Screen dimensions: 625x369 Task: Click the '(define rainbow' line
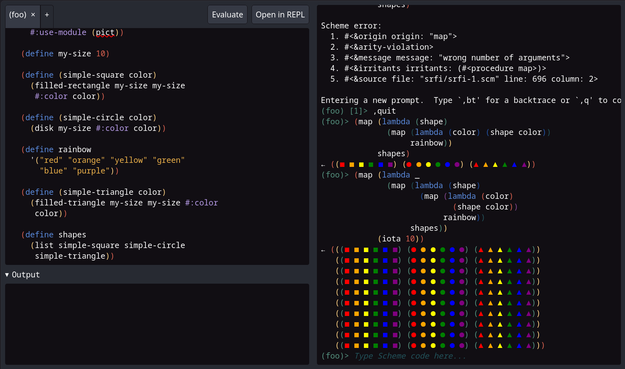[x=56, y=149]
